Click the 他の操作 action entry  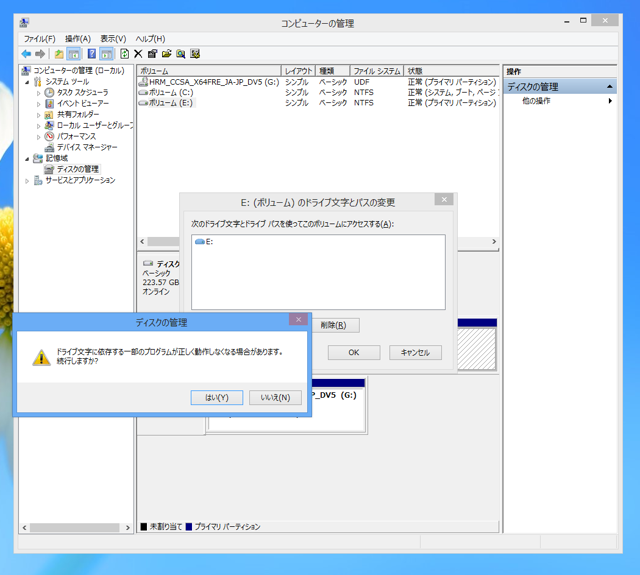(536, 101)
